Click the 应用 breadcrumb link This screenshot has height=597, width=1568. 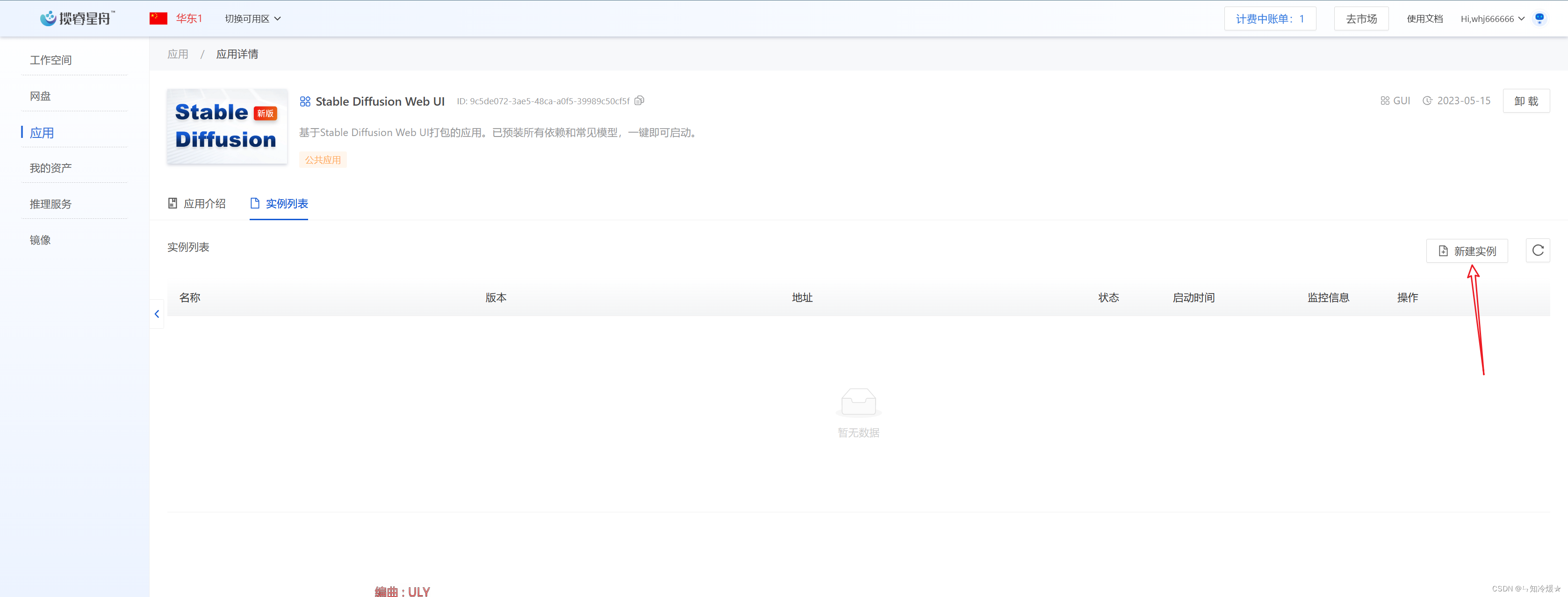178,54
